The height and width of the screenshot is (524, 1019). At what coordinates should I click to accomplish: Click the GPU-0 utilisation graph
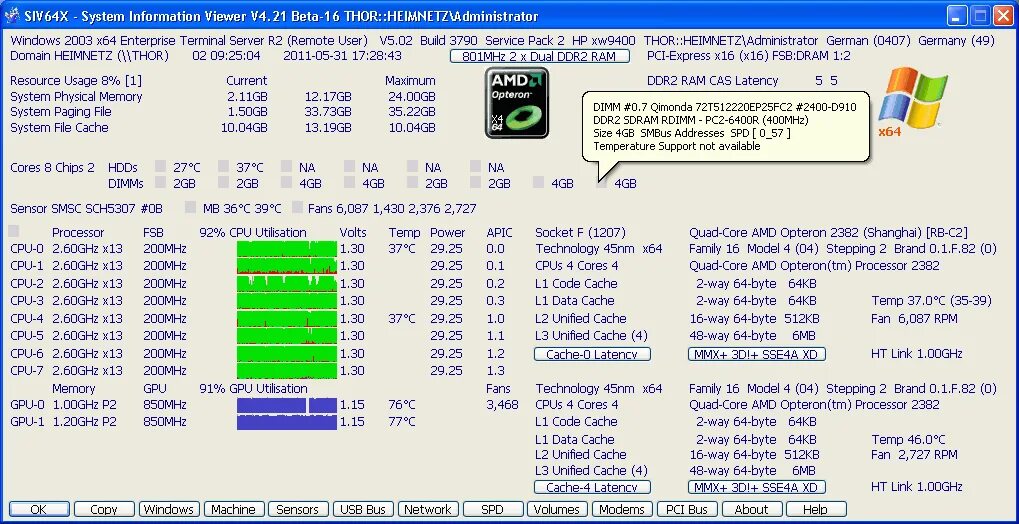[x=287, y=405]
